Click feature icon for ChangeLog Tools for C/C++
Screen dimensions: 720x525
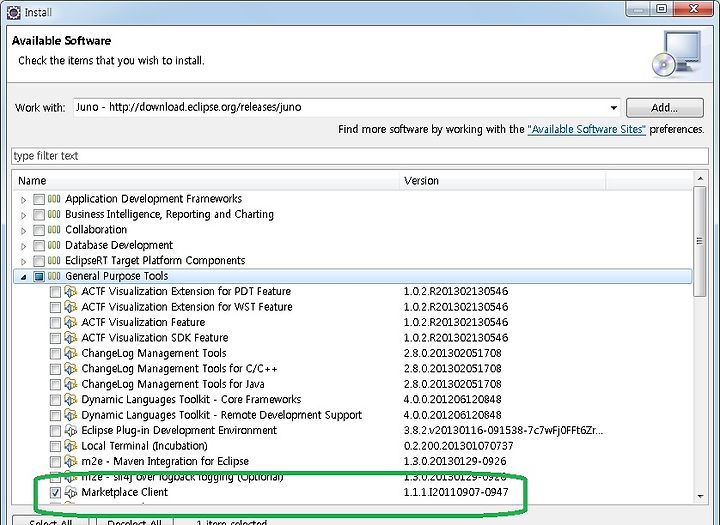[x=70, y=369]
